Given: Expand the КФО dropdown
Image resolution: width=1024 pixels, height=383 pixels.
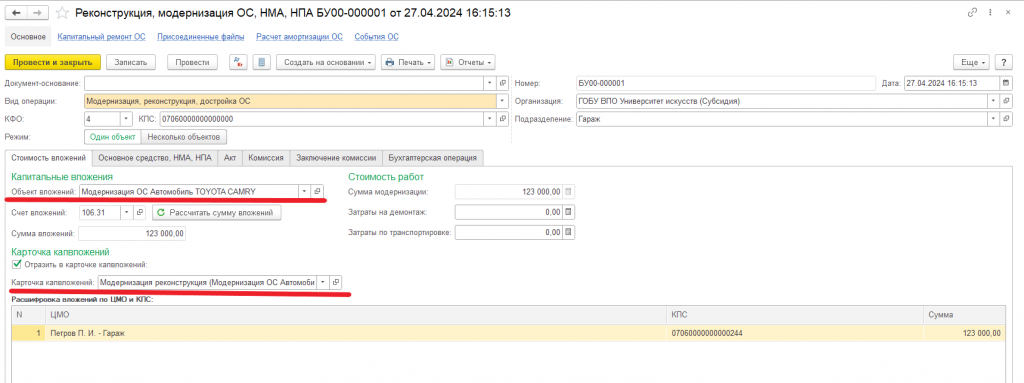Looking at the screenshot, I should click(126, 119).
